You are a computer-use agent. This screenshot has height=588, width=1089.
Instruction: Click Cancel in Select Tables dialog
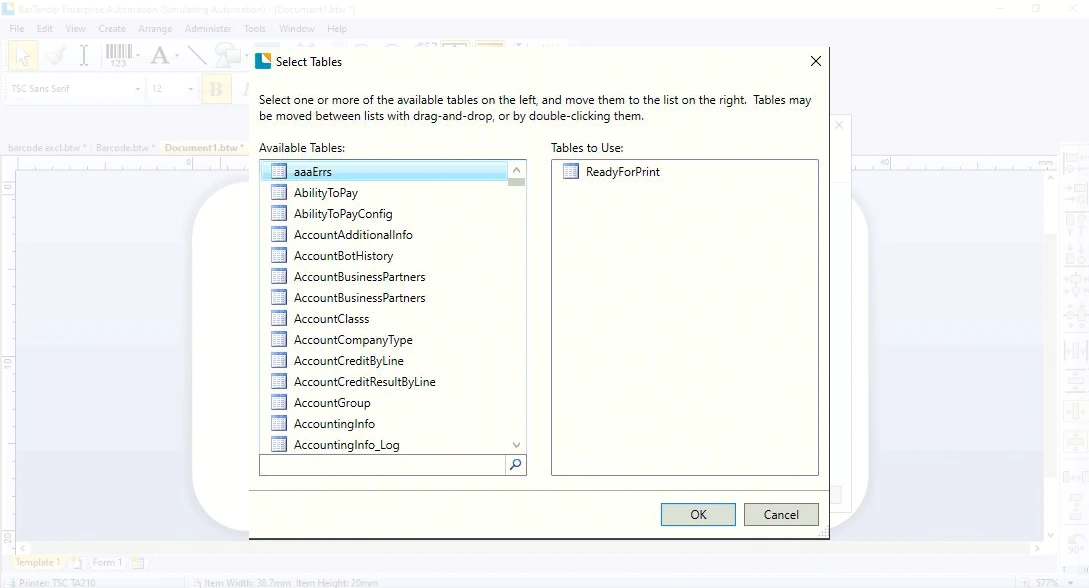pos(781,514)
